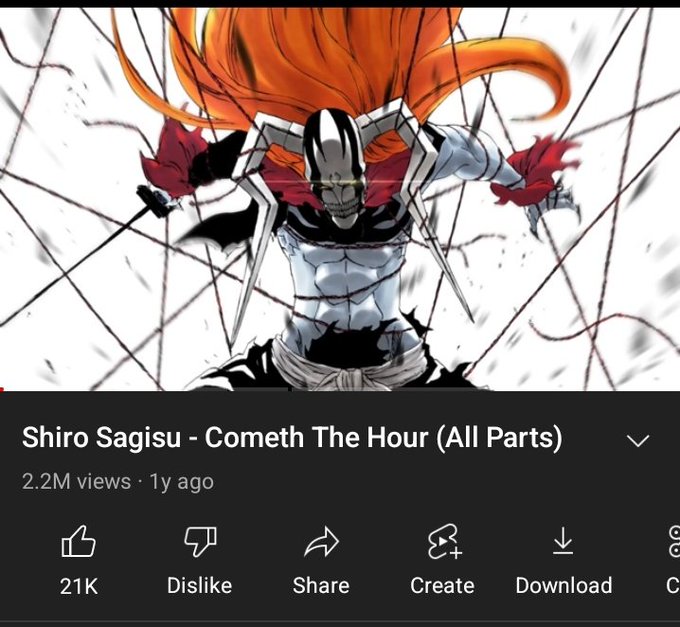Tap the Download arrow icon
Screen dimensions: 680x627
tap(563, 541)
